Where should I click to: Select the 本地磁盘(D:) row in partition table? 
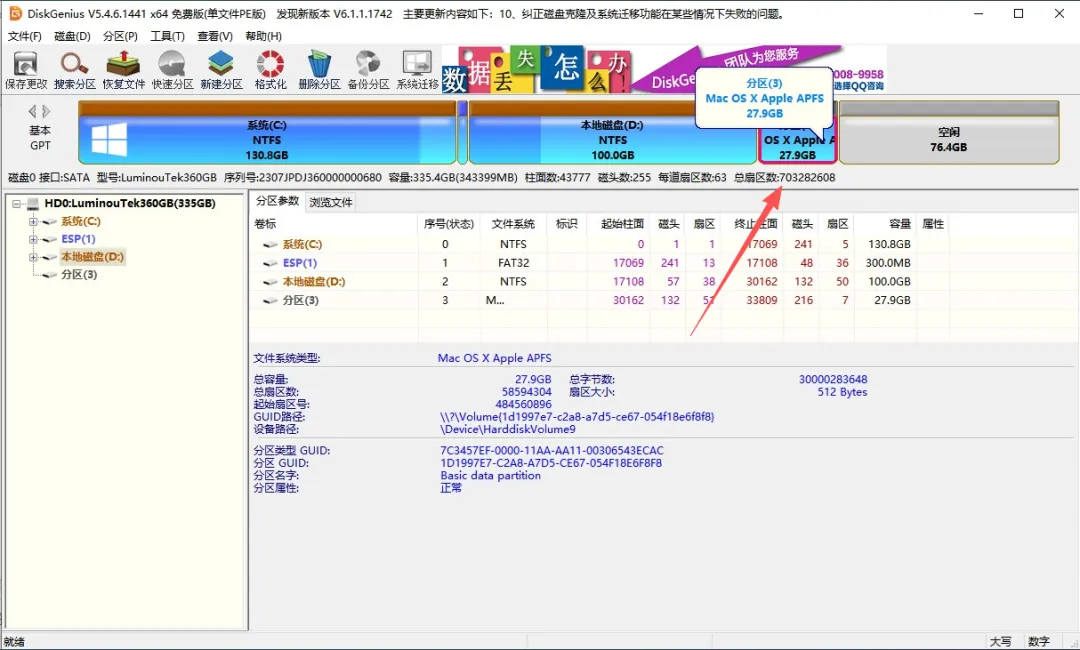601,282
